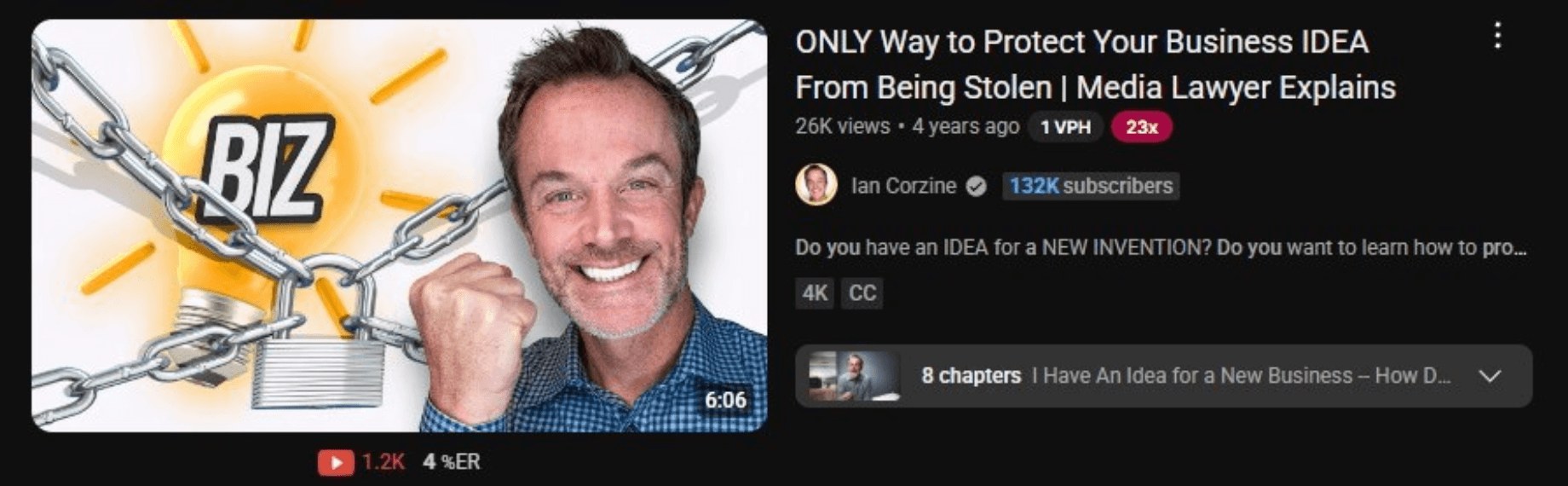1568x486 pixels.
Task: Click the Ian Corzine channel avatar
Action: [816, 185]
